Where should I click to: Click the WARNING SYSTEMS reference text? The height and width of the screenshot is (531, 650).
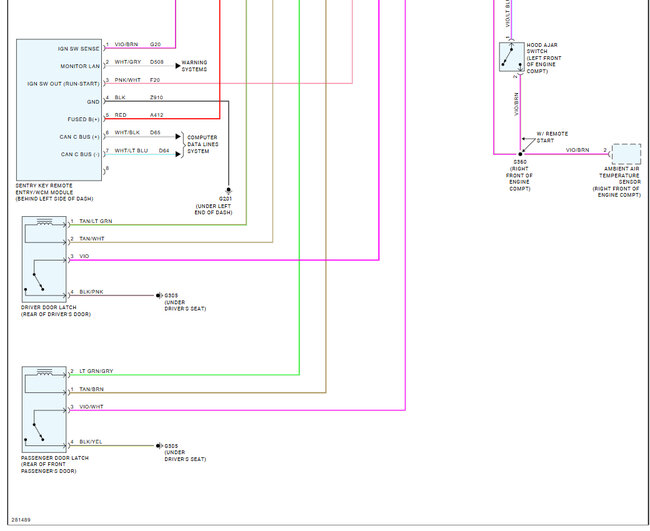click(194, 66)
